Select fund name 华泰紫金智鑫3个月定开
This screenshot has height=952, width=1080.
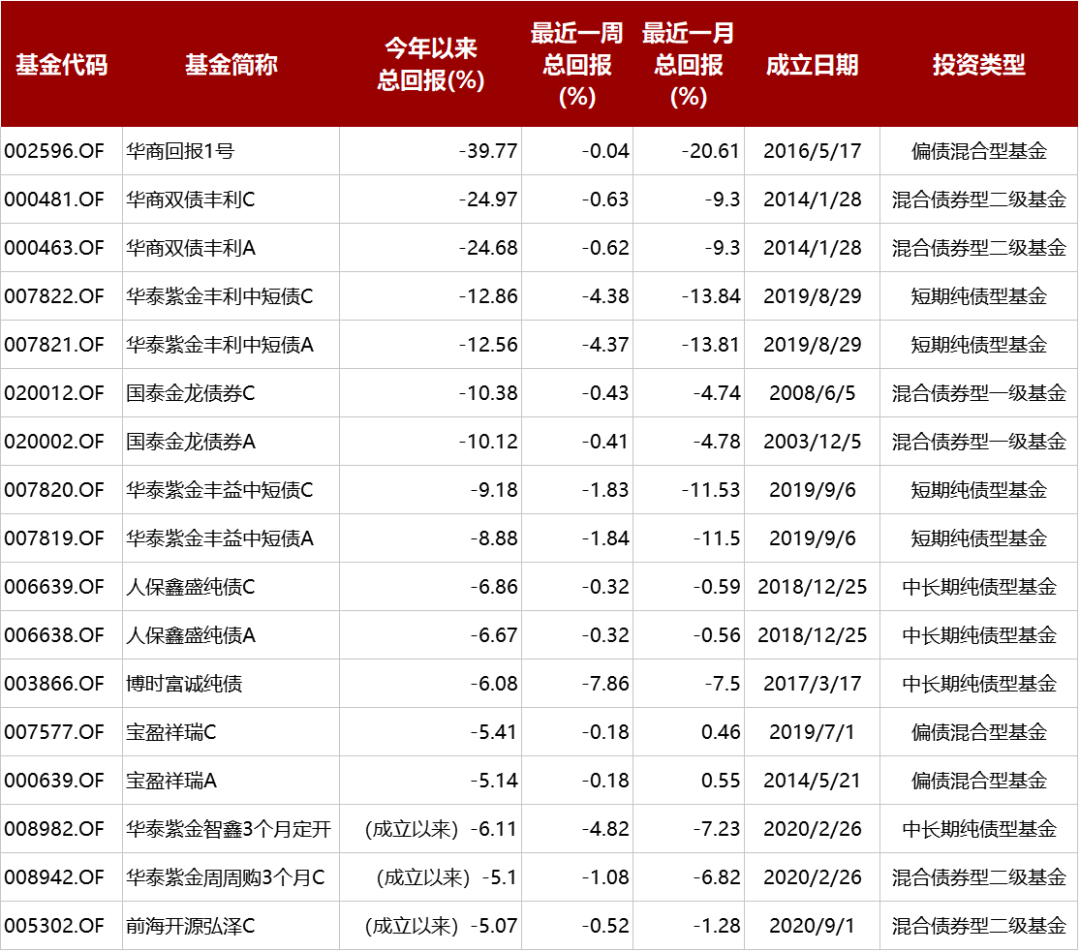229,828
